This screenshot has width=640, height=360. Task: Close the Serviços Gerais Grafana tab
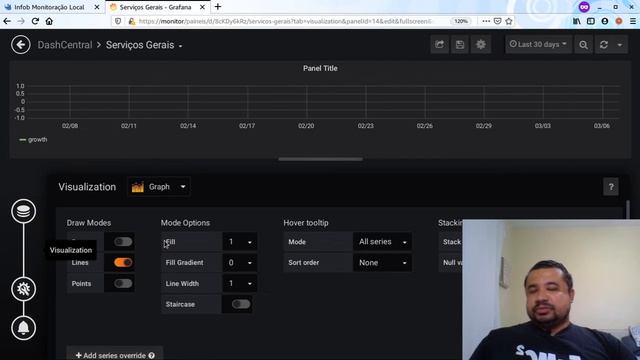[202, 7]
